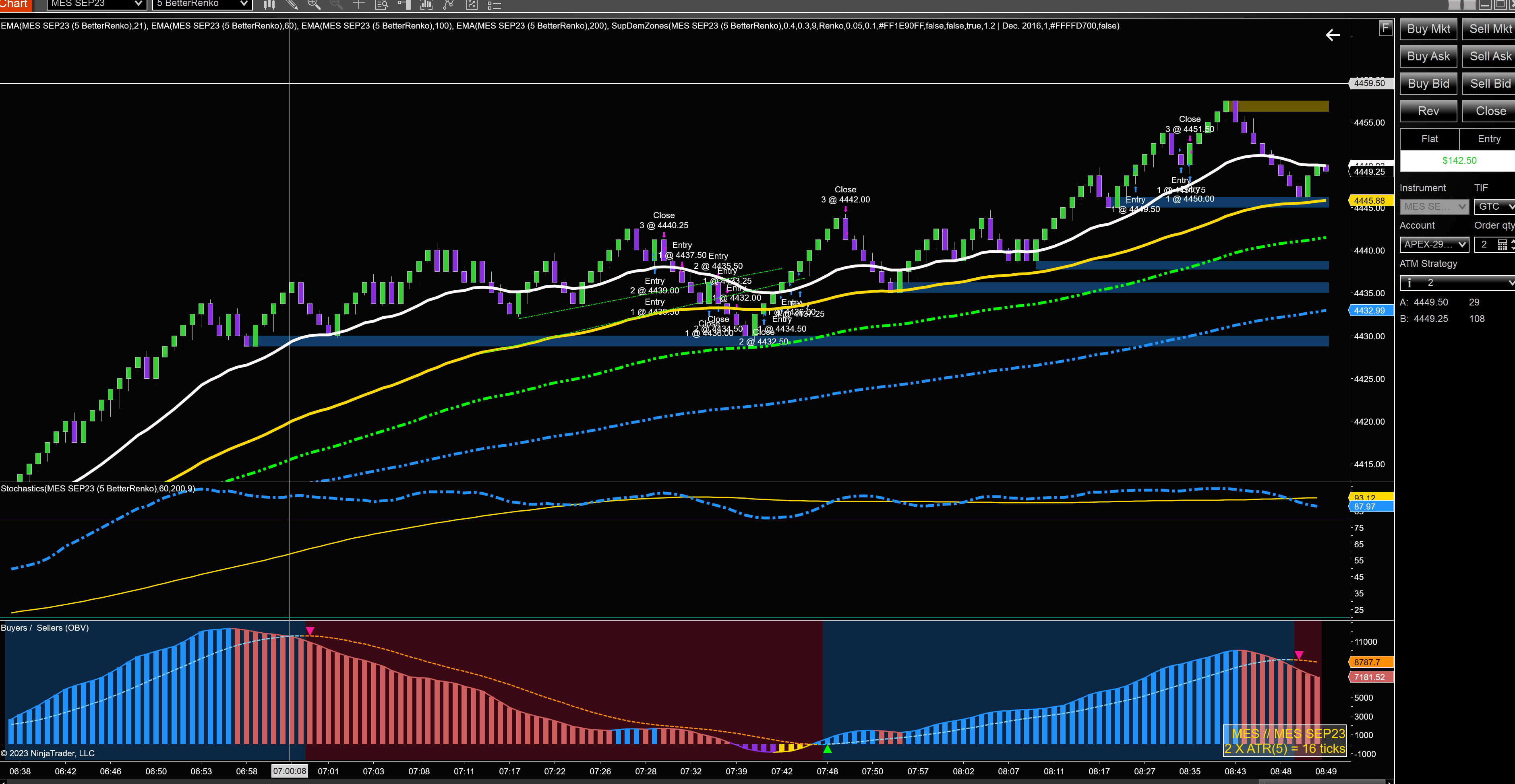Click the orange 8787.7 OBV value marker
This screenshot has height=784, width=1515.
click(x=1371, y=662)
